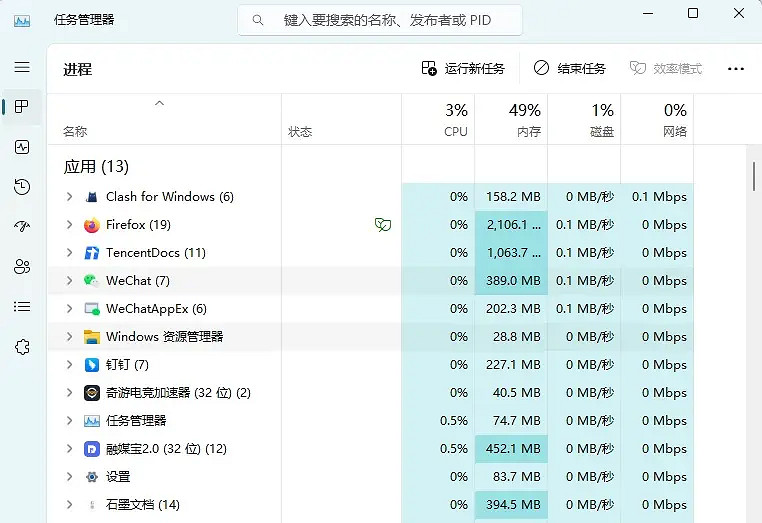762x523 pixels.
Task: Sort processes by the 内存 column
Action: tap(511, 120)
